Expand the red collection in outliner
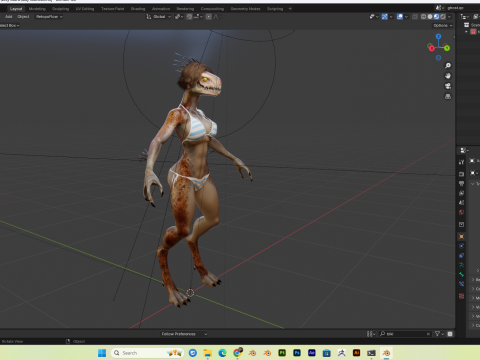This screenshot has height=360, width=480. click(x=466, y=32)
